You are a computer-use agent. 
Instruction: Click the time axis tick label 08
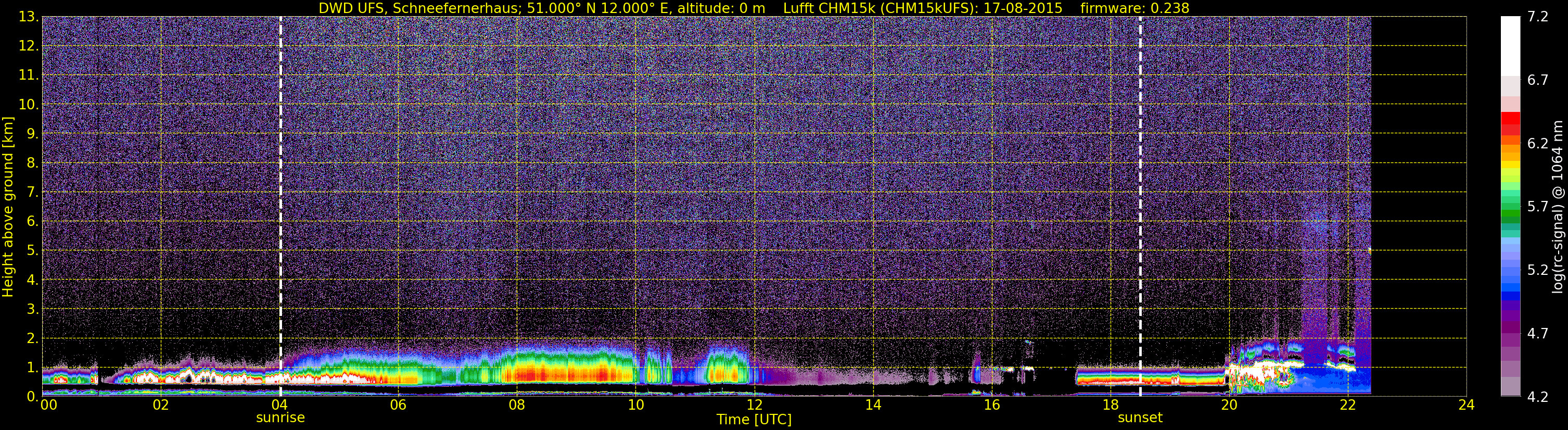click(x=517, y=405)
